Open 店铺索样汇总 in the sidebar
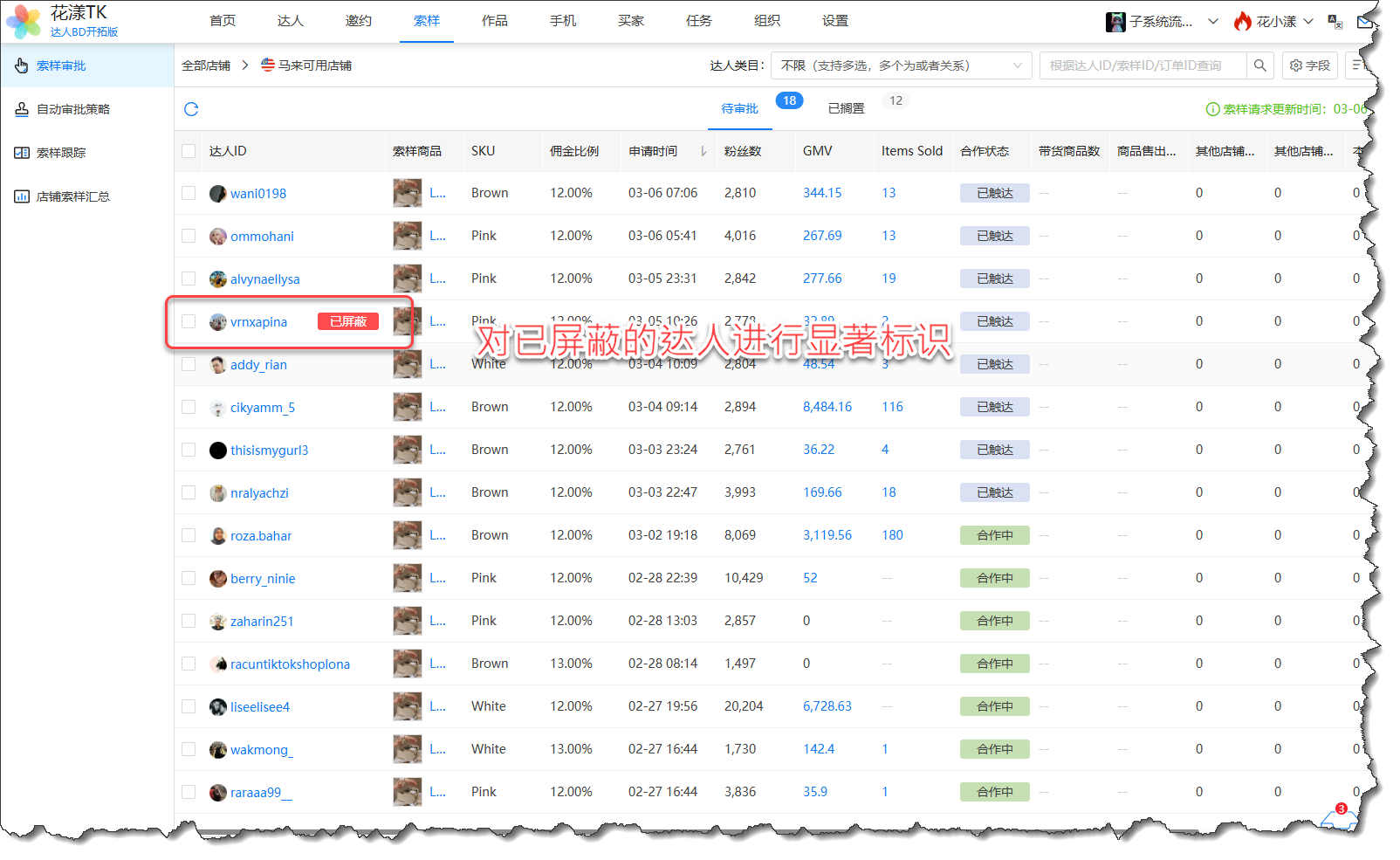 pos(72,196)
